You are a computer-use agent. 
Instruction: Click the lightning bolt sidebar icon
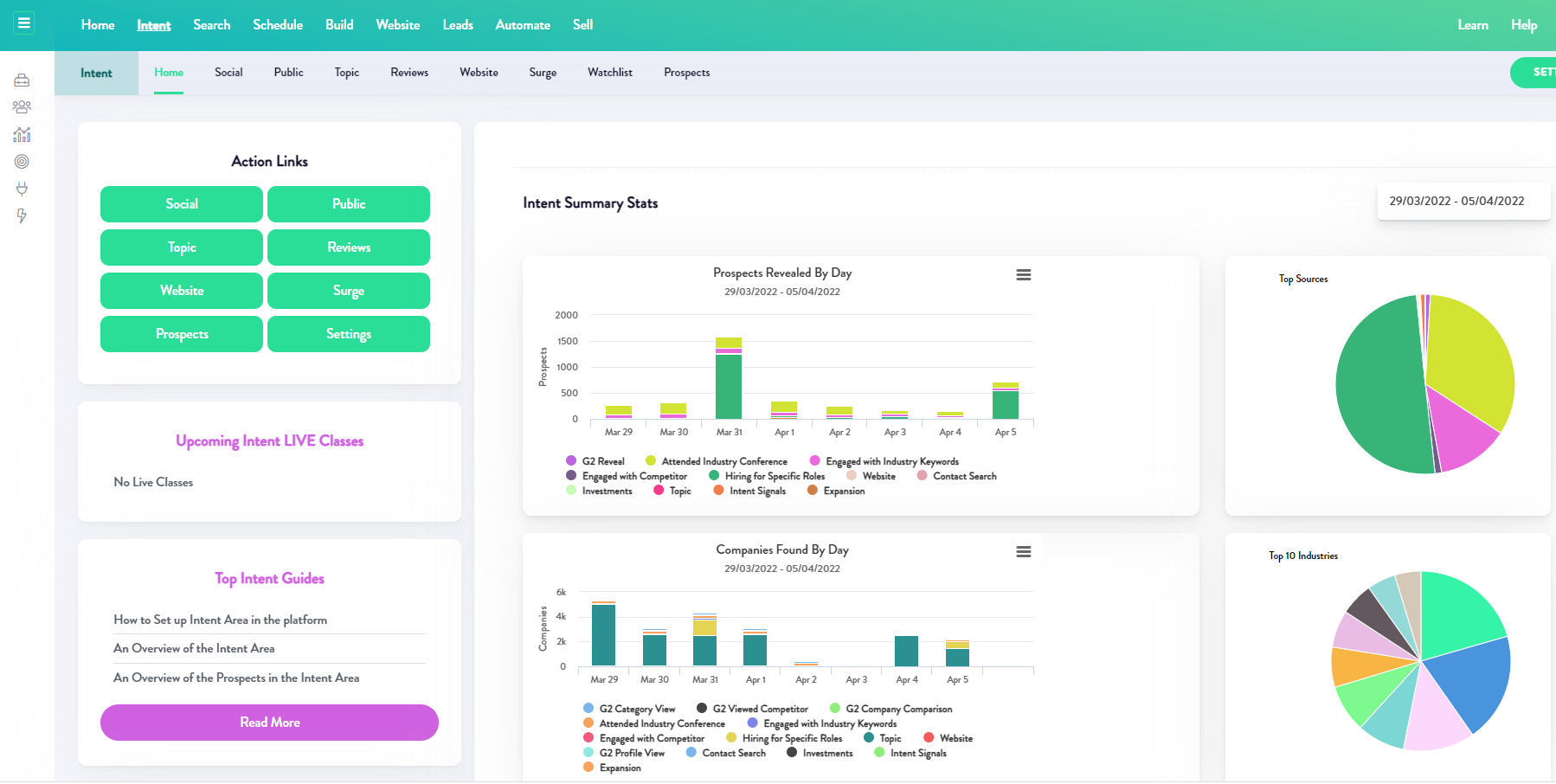click(22, 215)
